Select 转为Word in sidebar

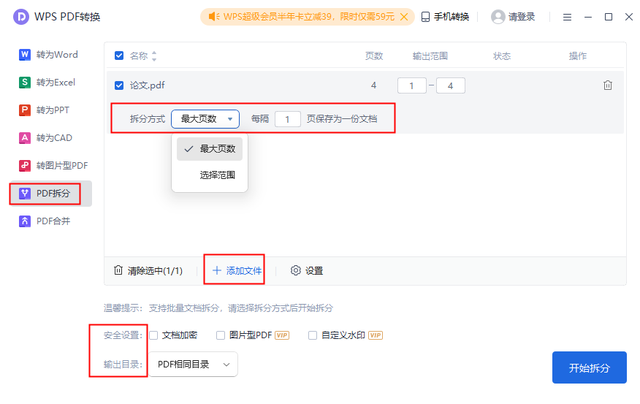(49, 55)
